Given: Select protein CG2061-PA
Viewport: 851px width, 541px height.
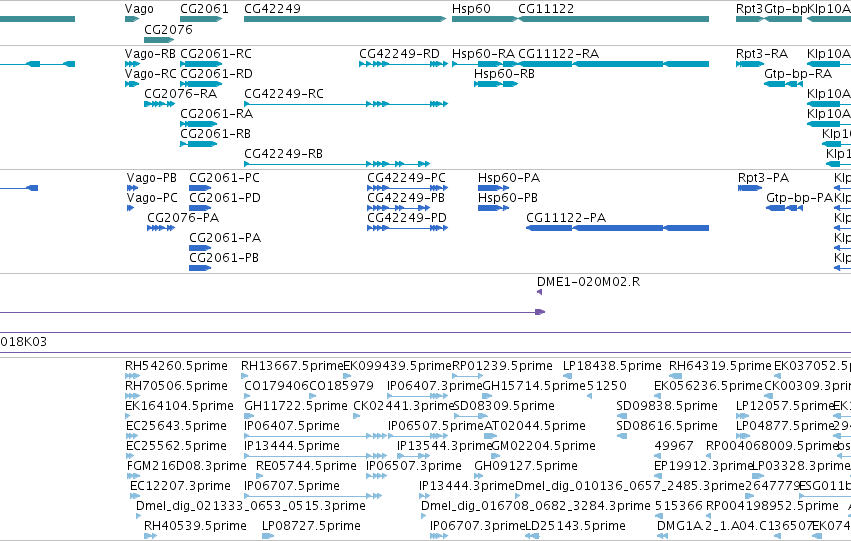Looking at the screenshot, I should 225,238.
